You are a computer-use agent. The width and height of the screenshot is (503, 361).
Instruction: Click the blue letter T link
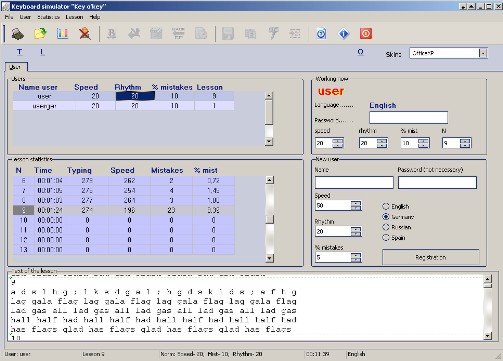pos(20,52)
